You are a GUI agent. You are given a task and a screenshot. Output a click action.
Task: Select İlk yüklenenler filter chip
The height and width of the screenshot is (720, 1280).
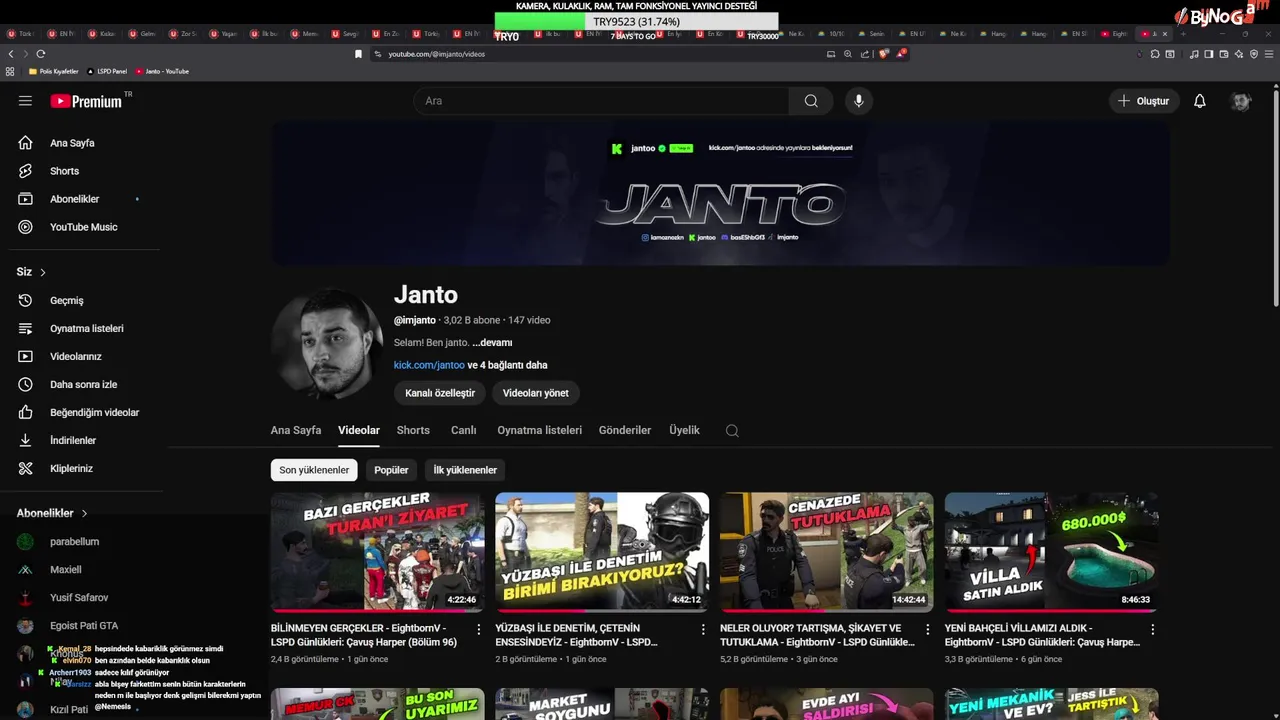[x=465, y=470]
